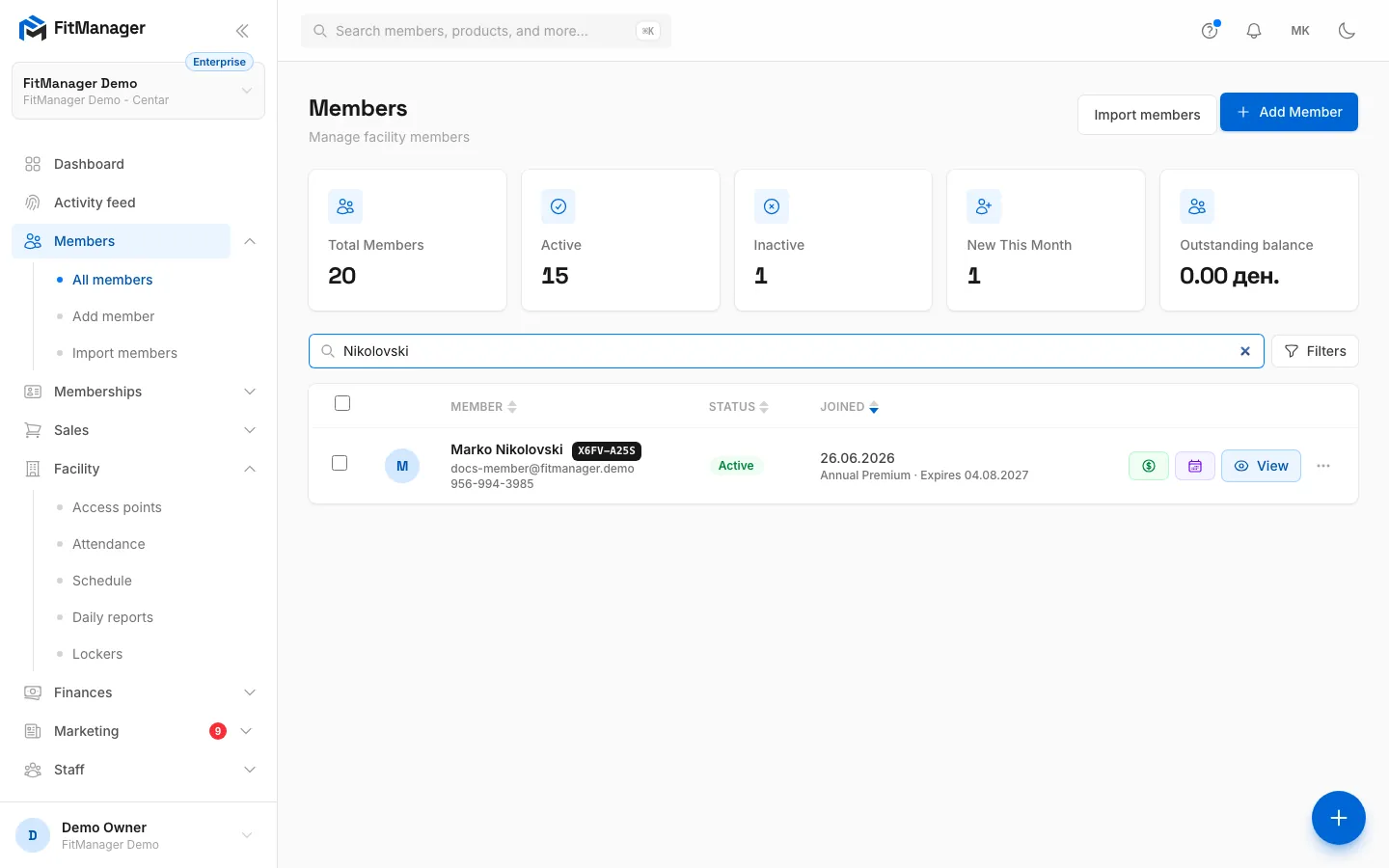Open the MK user avatar menu
Screen dimensions: 1389x868
pyautogui.click(x=1300, y=31)
